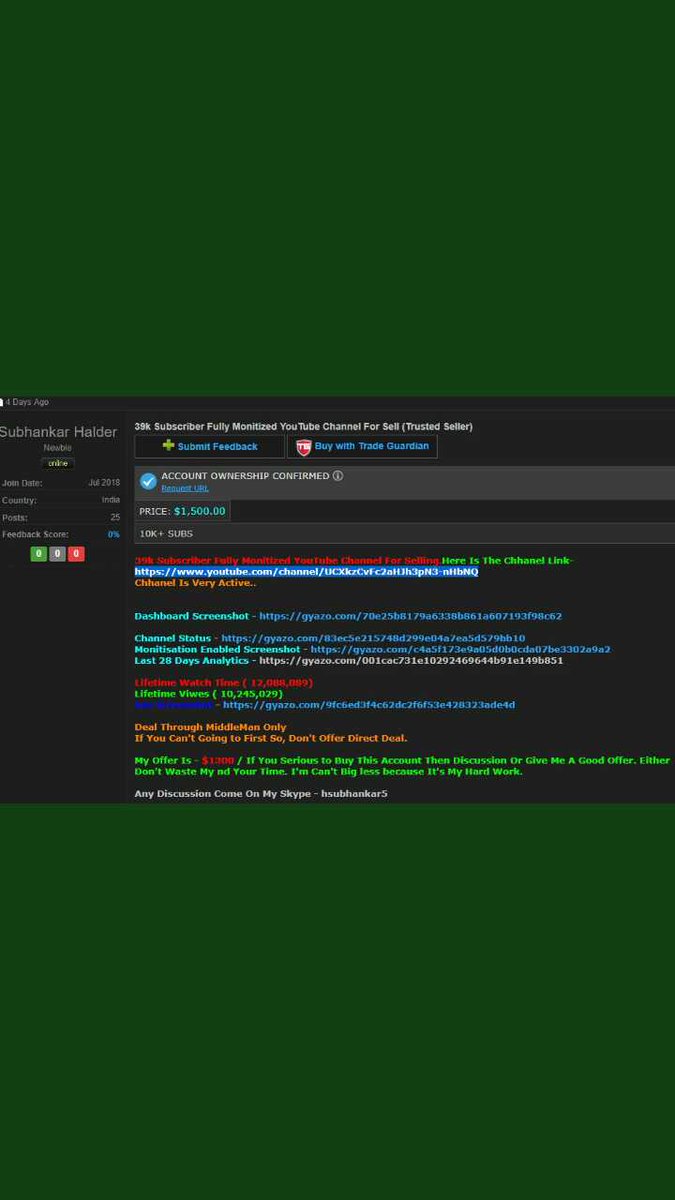The height and width of the screenshot is (1200, 675).
Task: Click the info icon after Ownership Confirmed
Action: 338,476
